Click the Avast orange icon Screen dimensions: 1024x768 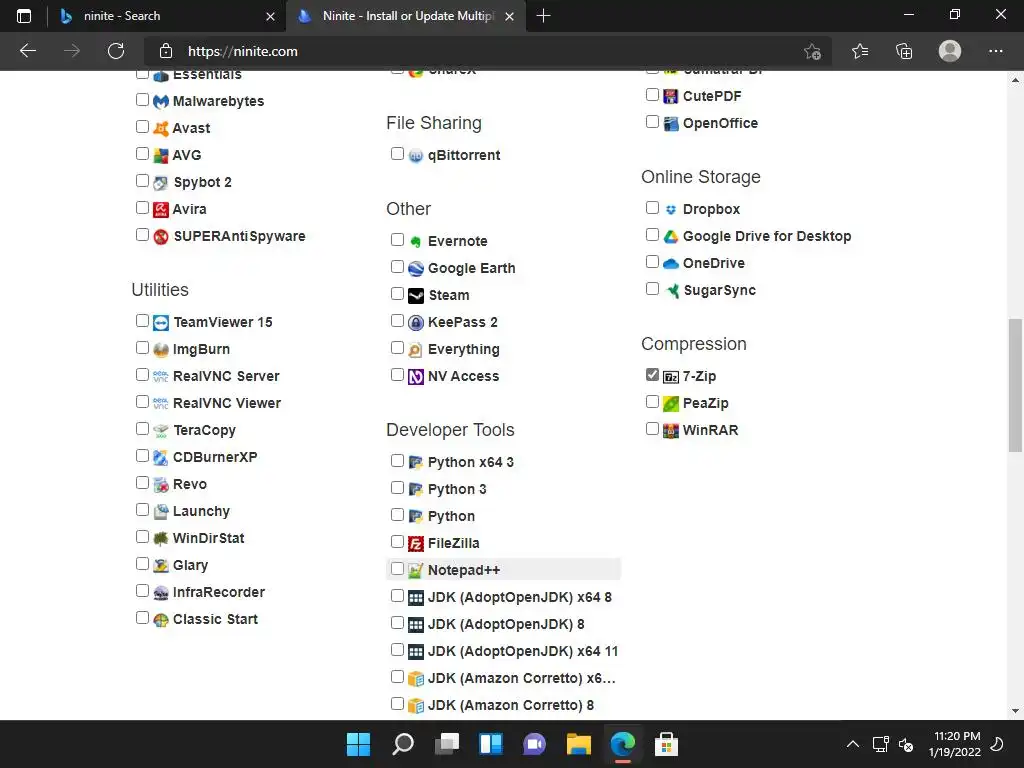tap(161, 128)
